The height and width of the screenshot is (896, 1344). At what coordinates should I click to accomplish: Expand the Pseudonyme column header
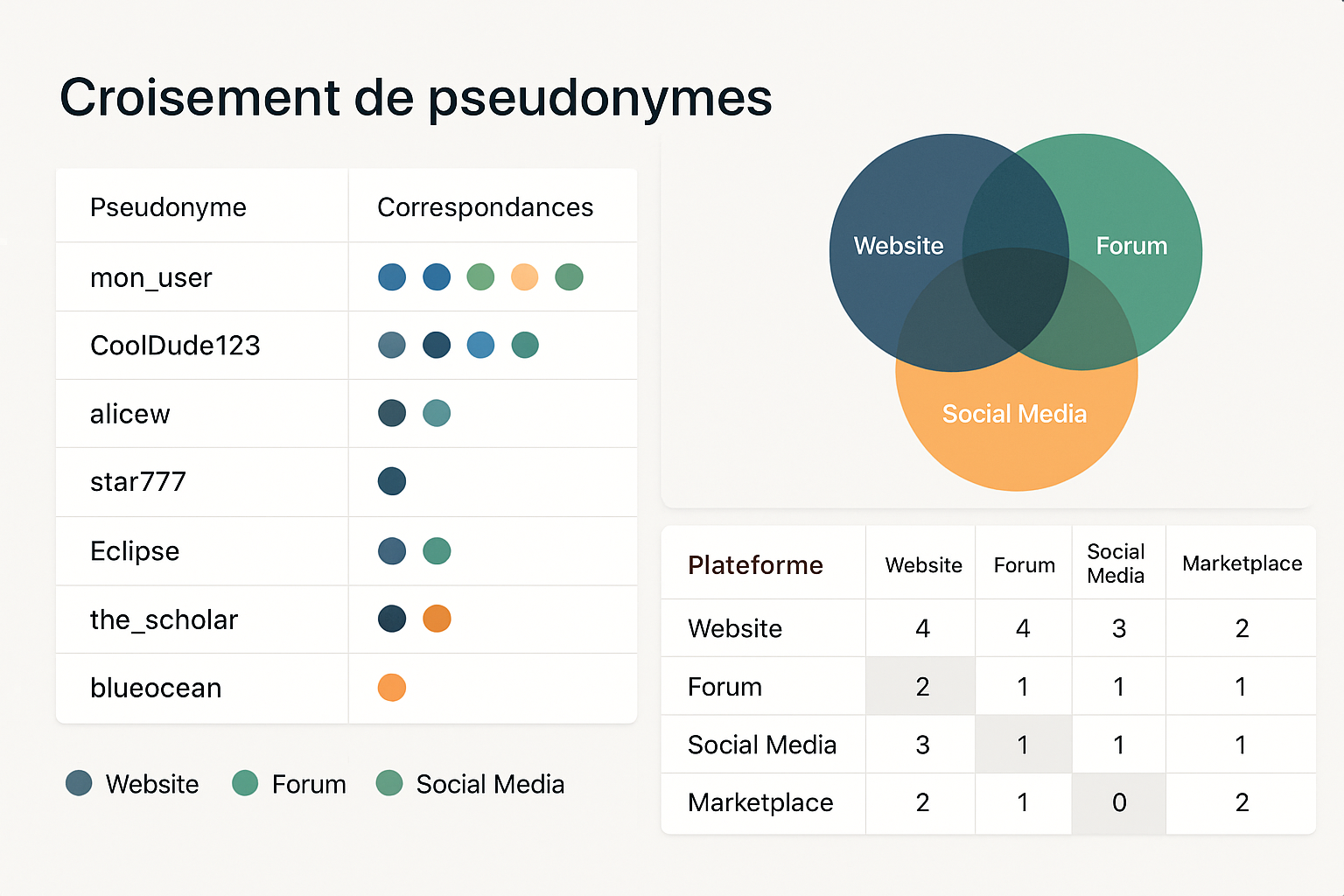(x=168, y=206)
